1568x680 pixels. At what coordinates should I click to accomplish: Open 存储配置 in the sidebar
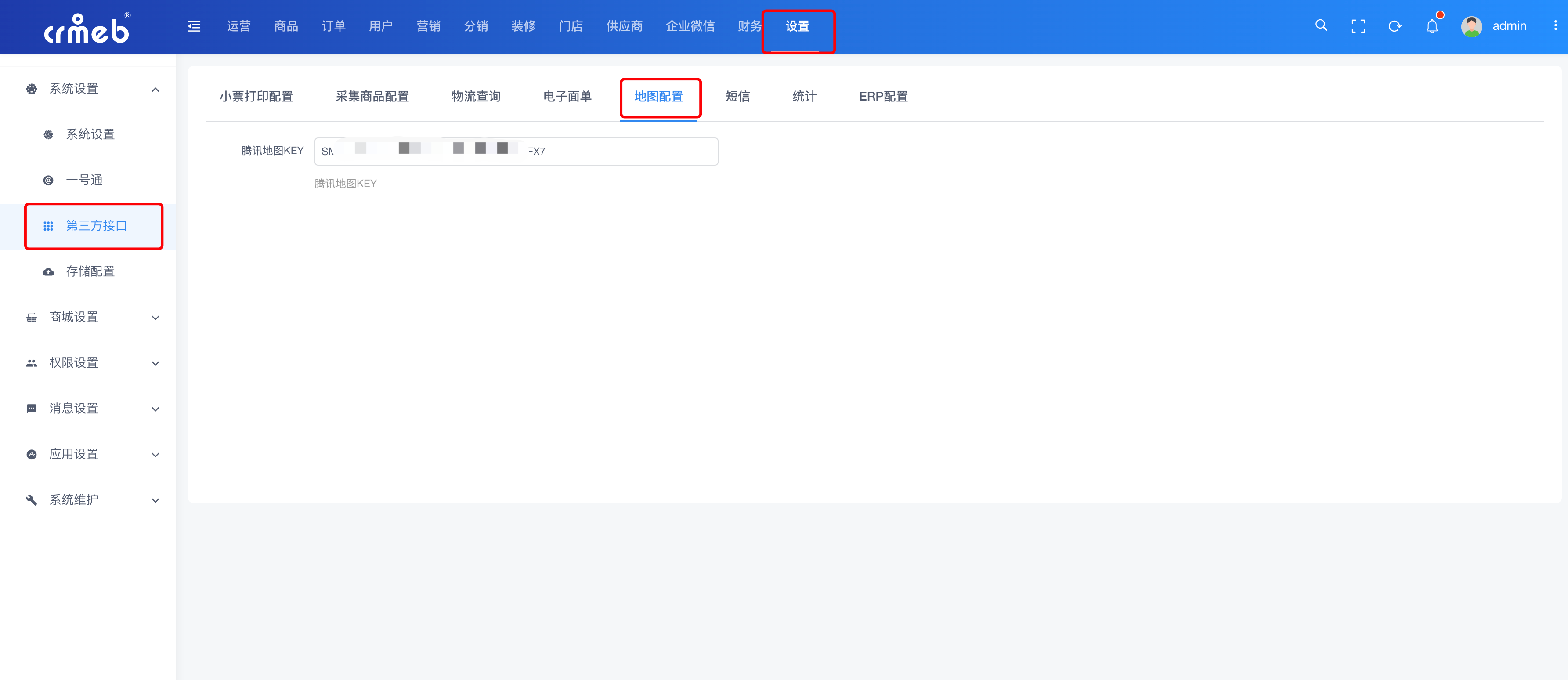point(90,271)
